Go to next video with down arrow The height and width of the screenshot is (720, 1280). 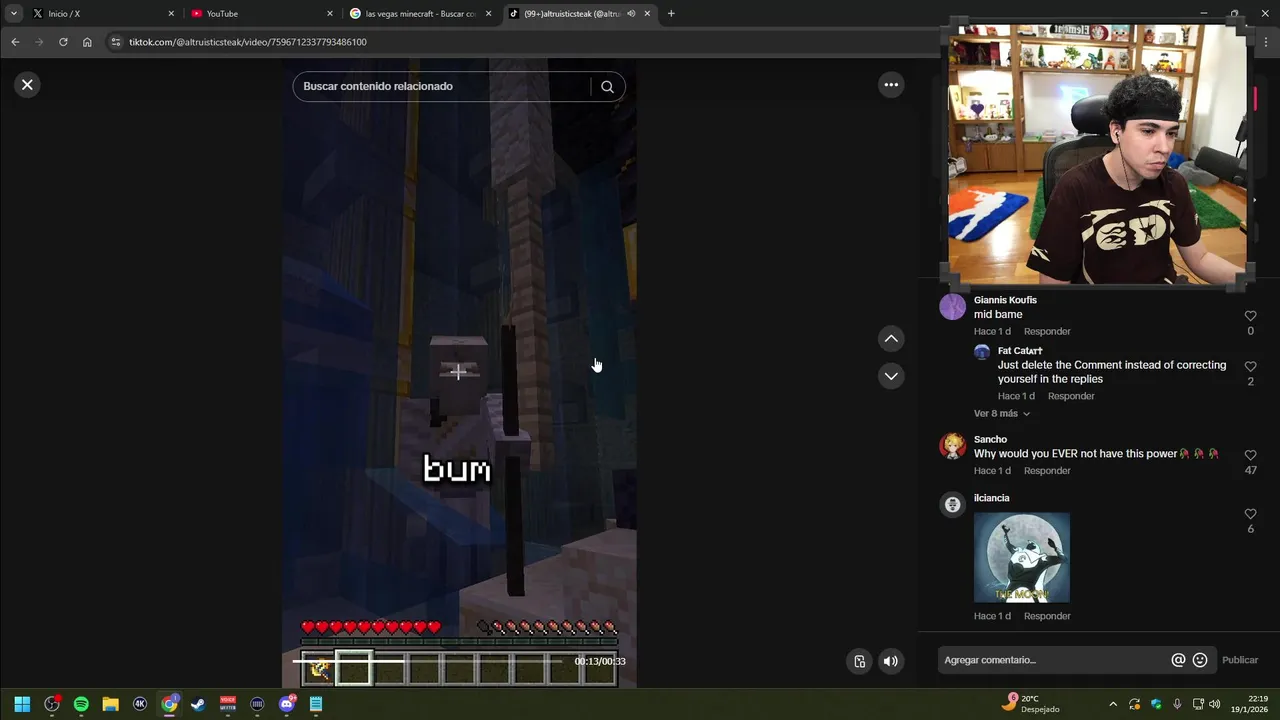click(x=891, y=376)
